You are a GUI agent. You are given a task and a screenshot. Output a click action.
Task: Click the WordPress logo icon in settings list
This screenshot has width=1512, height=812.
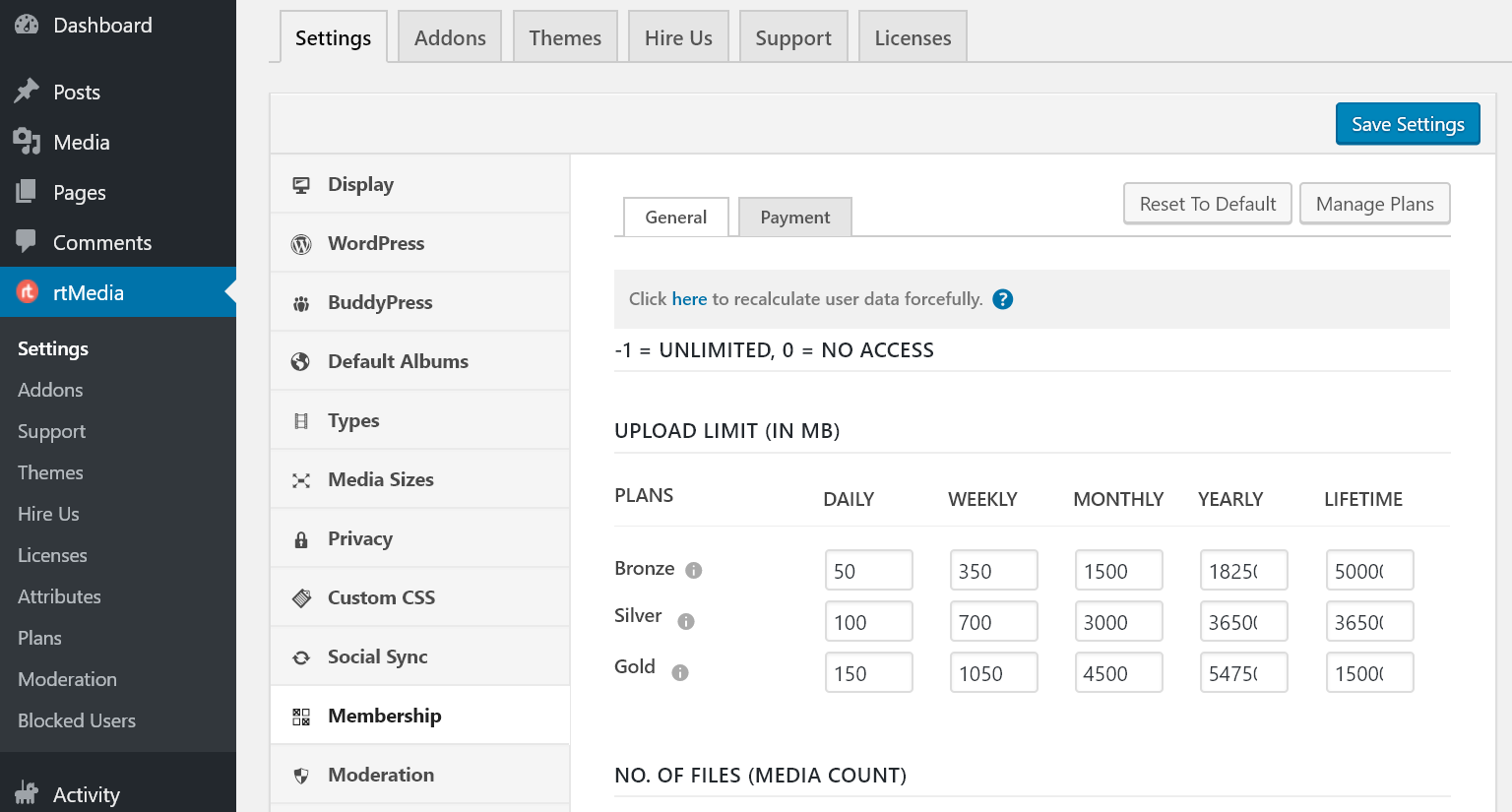pos(299,242)
